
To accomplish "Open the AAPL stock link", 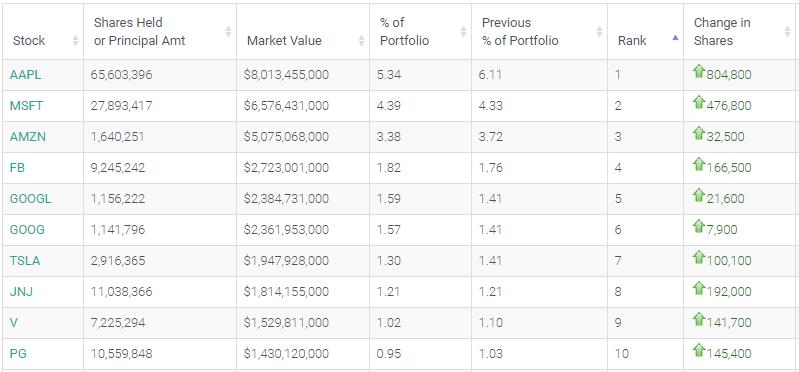I will (25, 75).
